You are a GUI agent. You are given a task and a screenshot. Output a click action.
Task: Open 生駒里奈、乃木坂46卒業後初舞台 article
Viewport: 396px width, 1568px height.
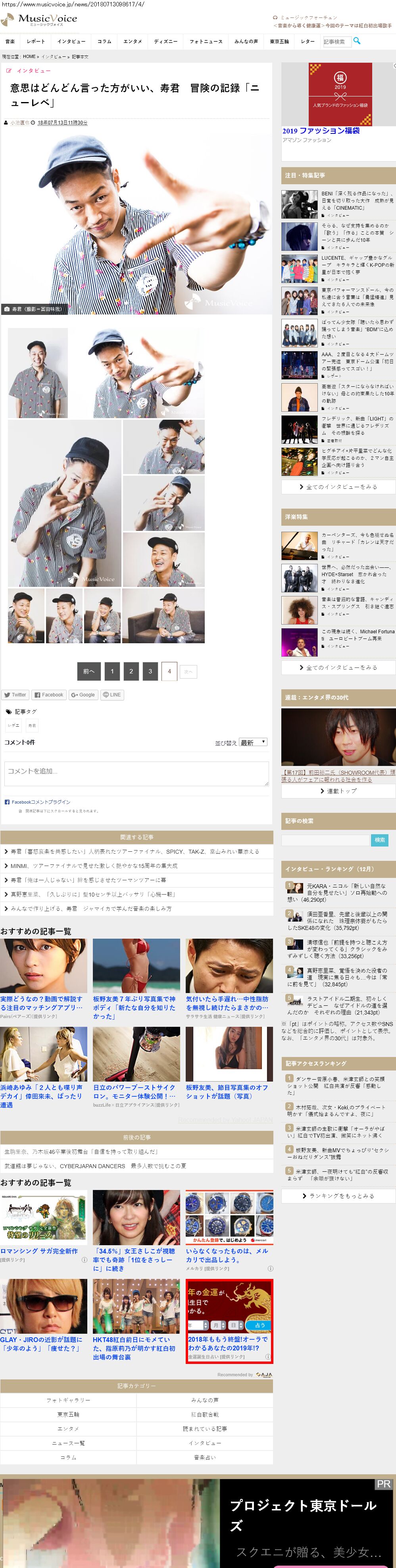tap(81, 1151)
